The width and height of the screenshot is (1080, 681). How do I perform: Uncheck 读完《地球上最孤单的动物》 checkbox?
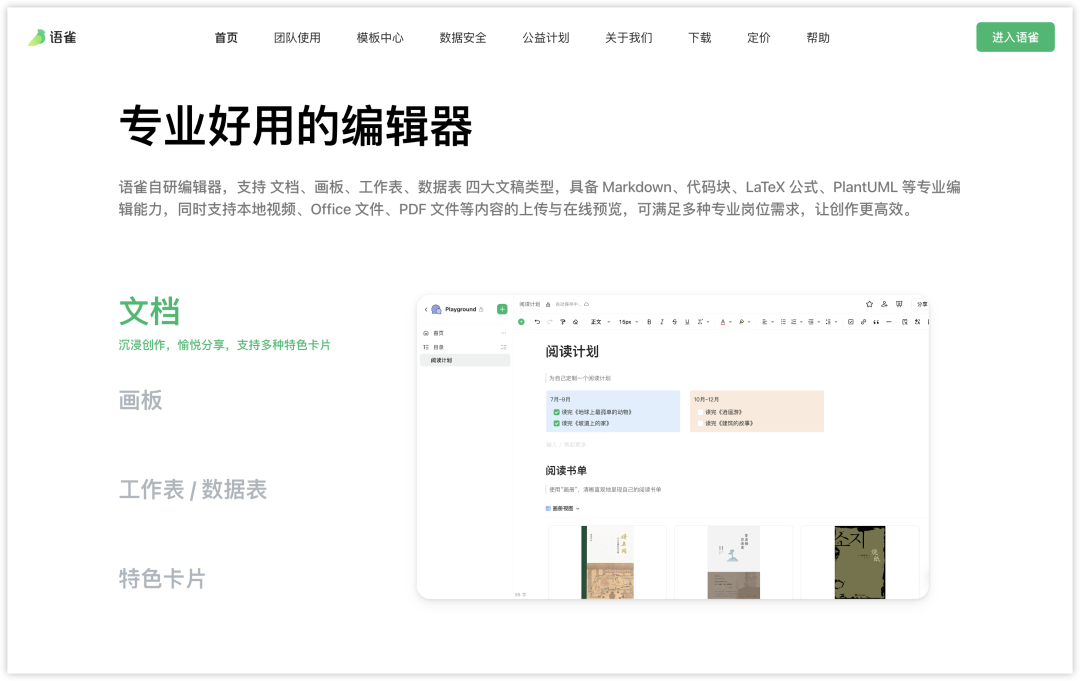tap(557, 412)
